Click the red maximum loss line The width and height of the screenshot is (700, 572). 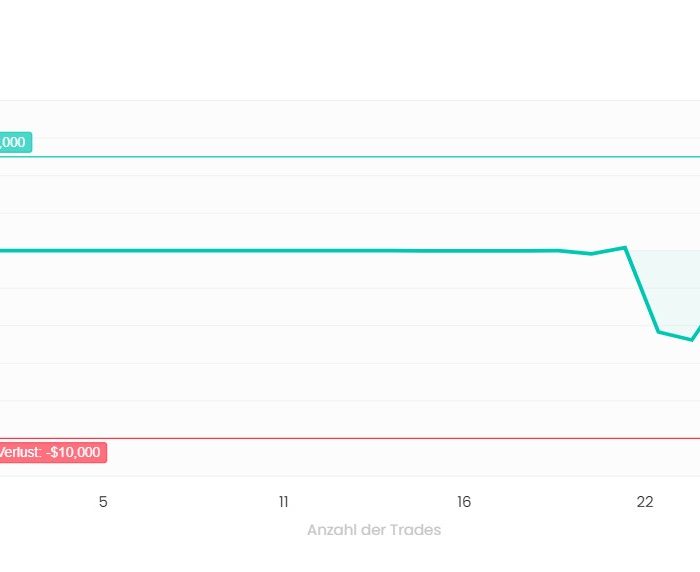click(x=357, y=438)
